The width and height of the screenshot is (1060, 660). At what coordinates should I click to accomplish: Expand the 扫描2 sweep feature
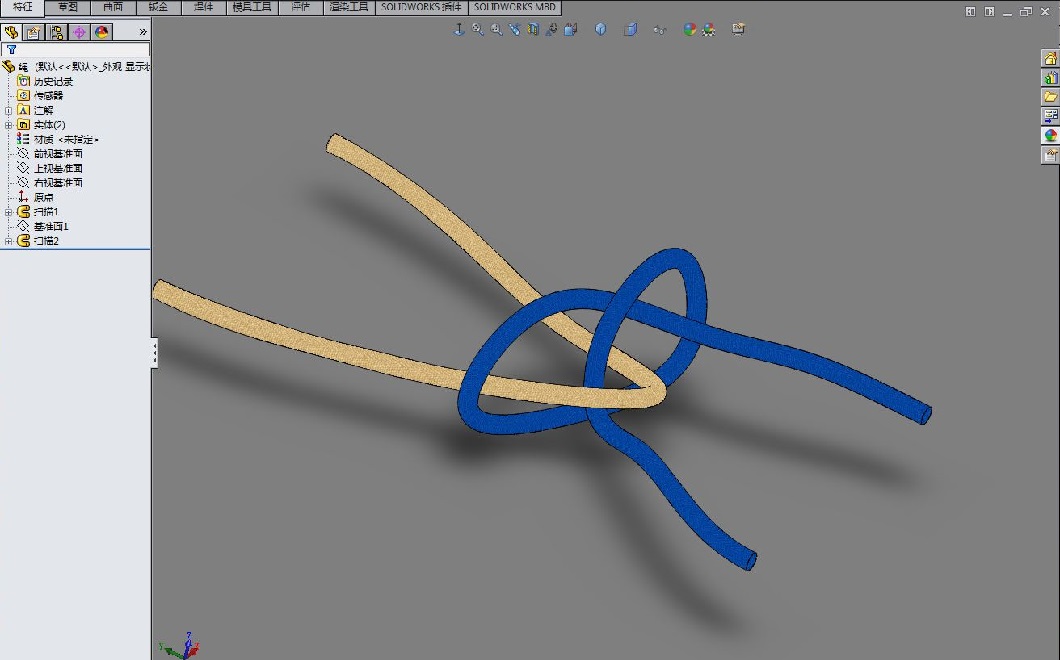[x=9, y=241]
